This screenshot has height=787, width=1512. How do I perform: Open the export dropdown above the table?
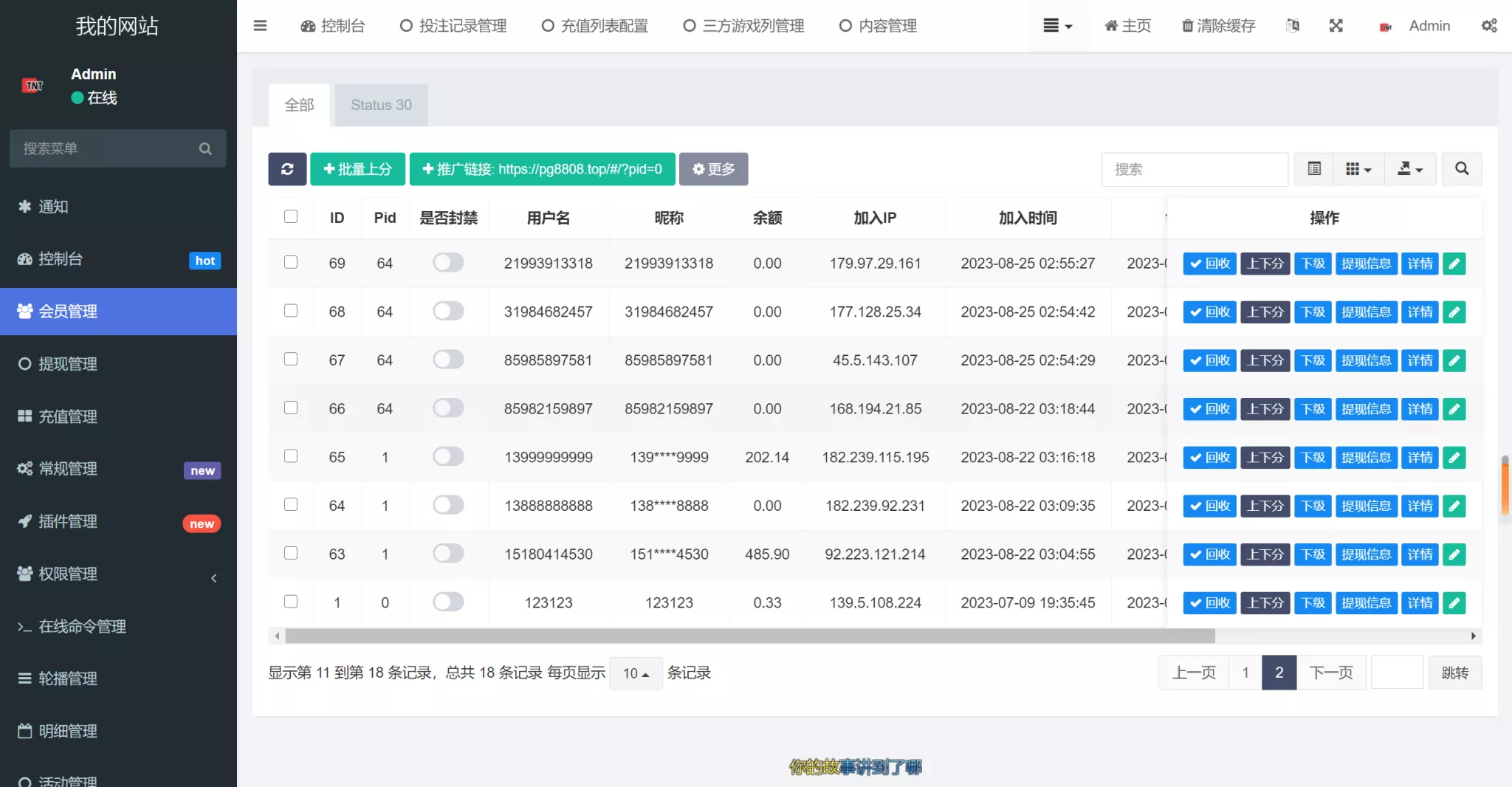[x=1409, y=169]
